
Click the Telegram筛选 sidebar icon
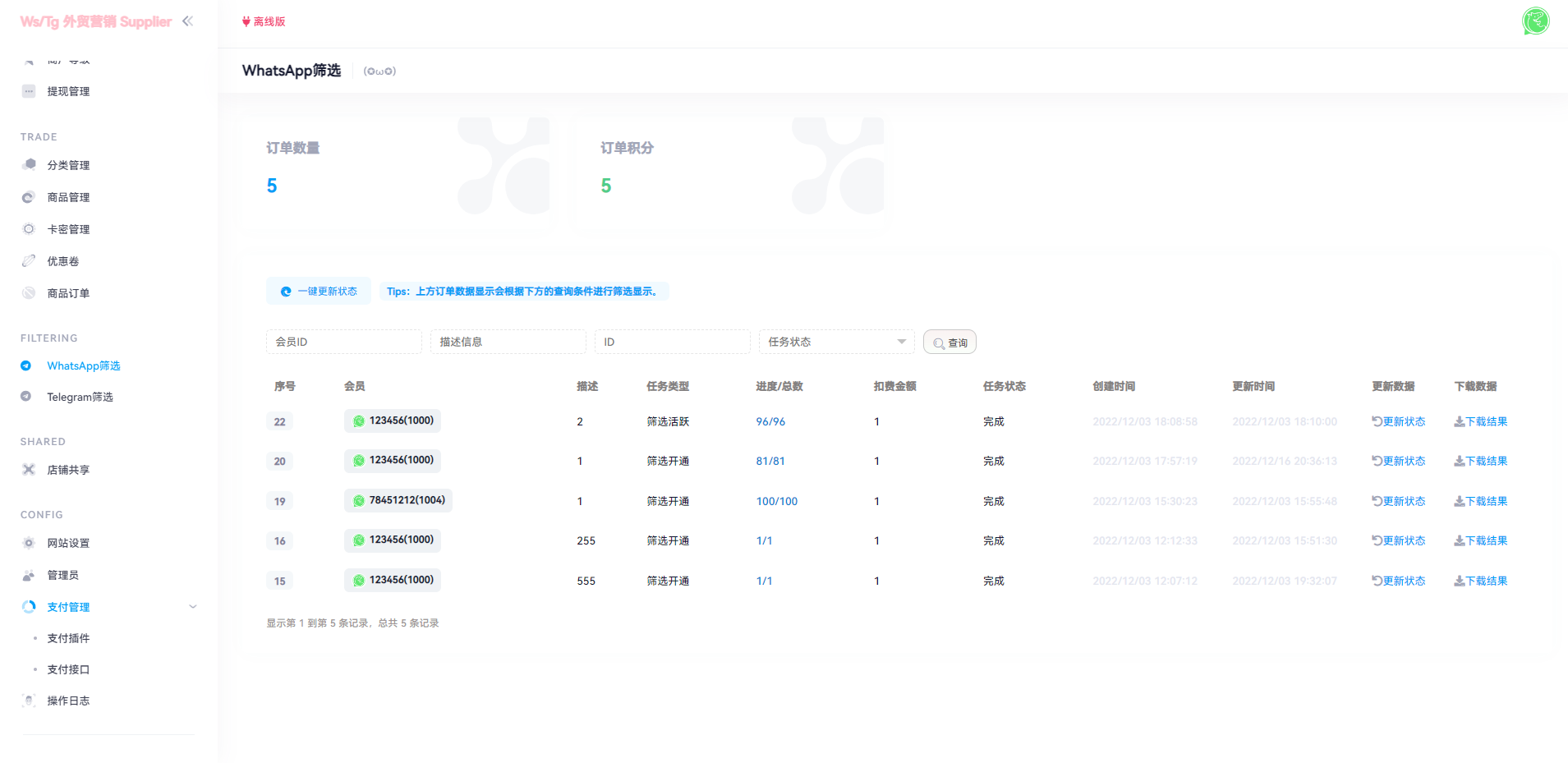(x=26, y=397)
